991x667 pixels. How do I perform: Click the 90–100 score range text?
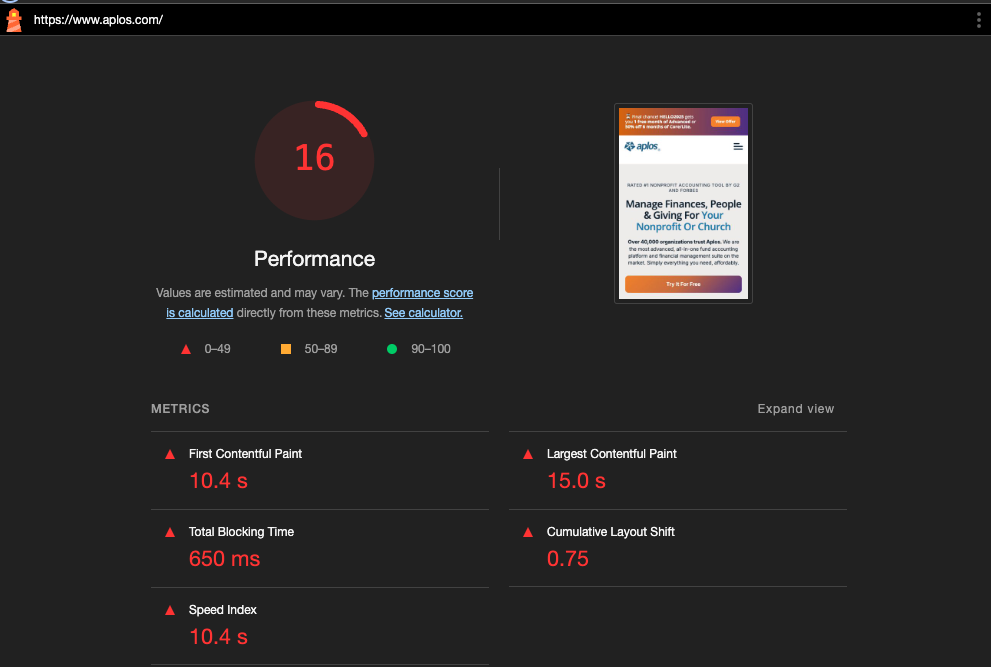point(430,349)
